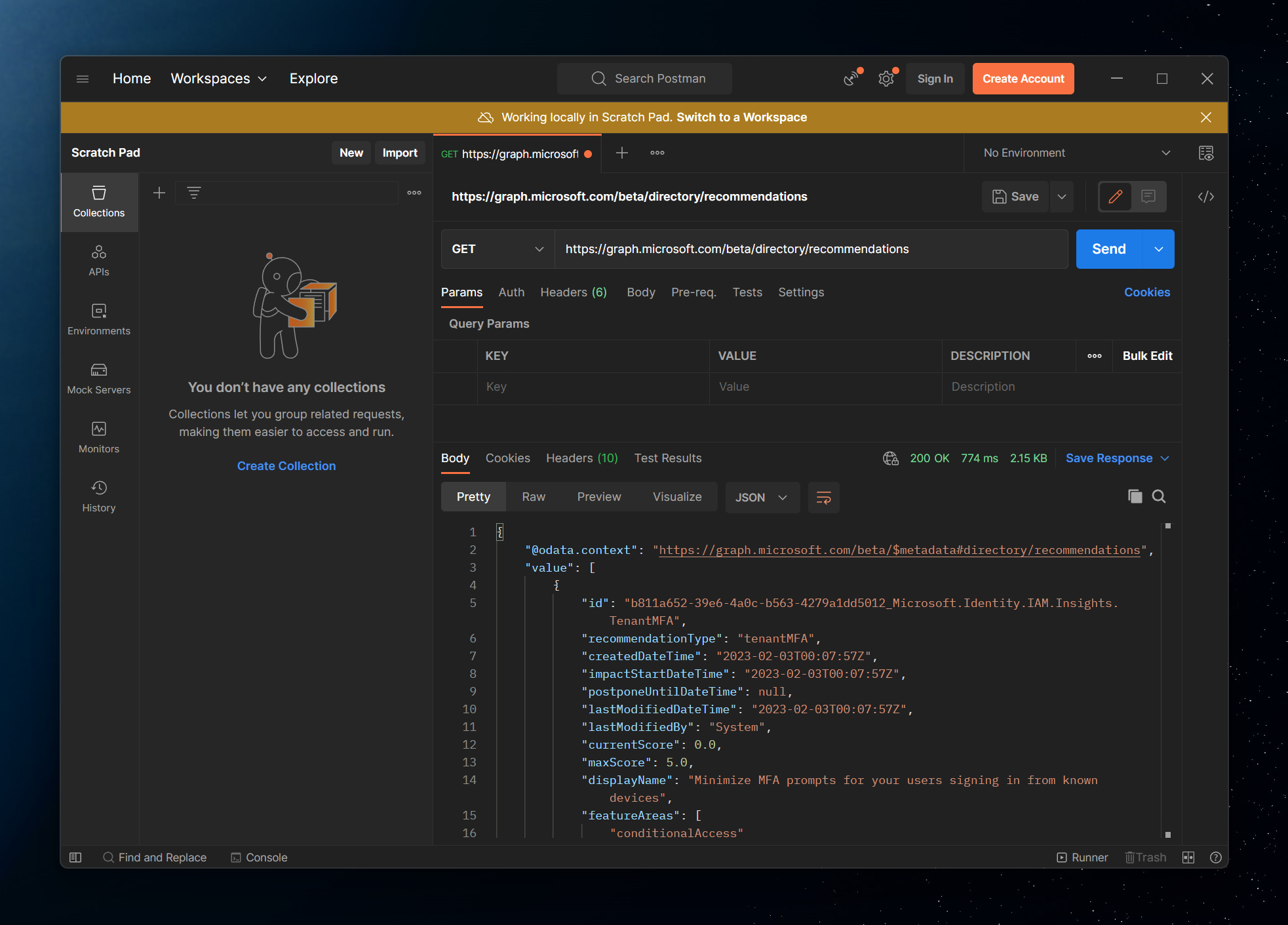Open the help question mark icon
The width and height of the screenshot is (1288, 925).
coord(1216,857)
